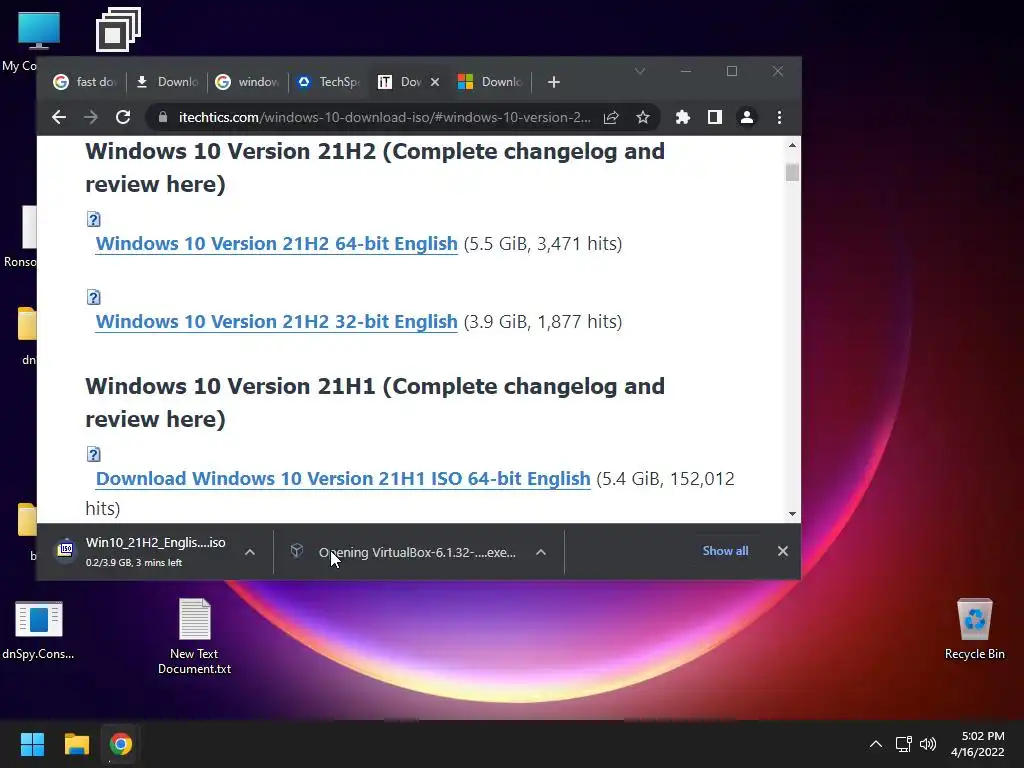The height and width of the screenshot is (768, 1024).
Task: Open a new tab with plus button
Action: (x=554, y=82)
